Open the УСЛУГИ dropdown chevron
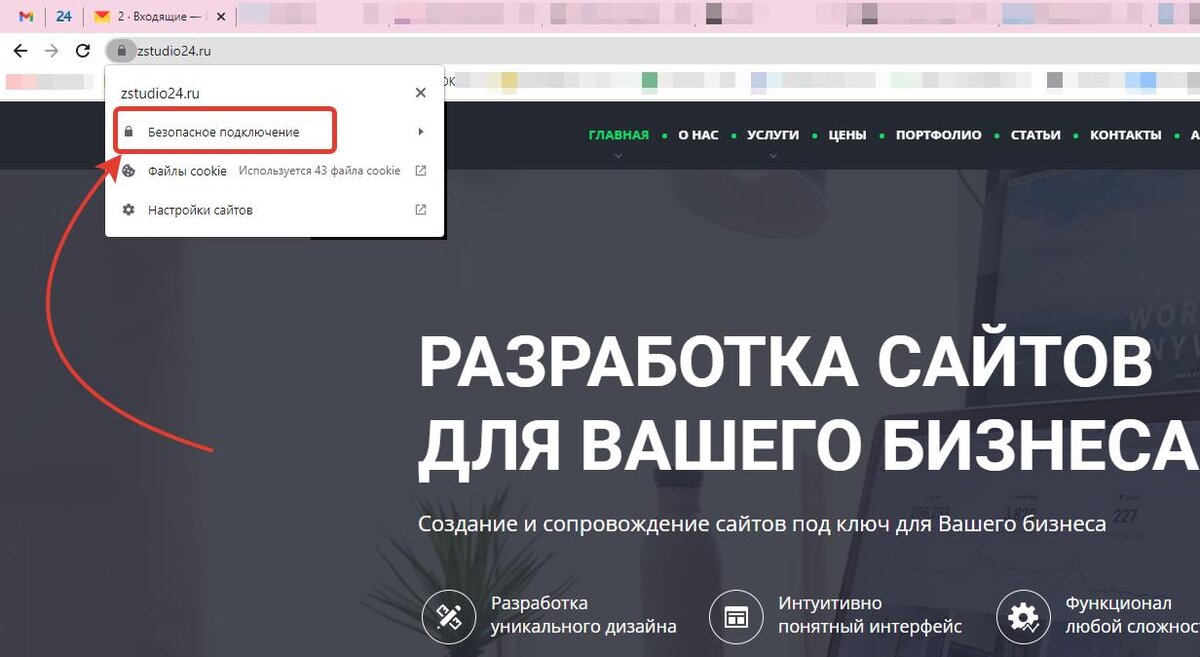The width and height of the screenshot is (1200, 657). click(x=773, y=155)
